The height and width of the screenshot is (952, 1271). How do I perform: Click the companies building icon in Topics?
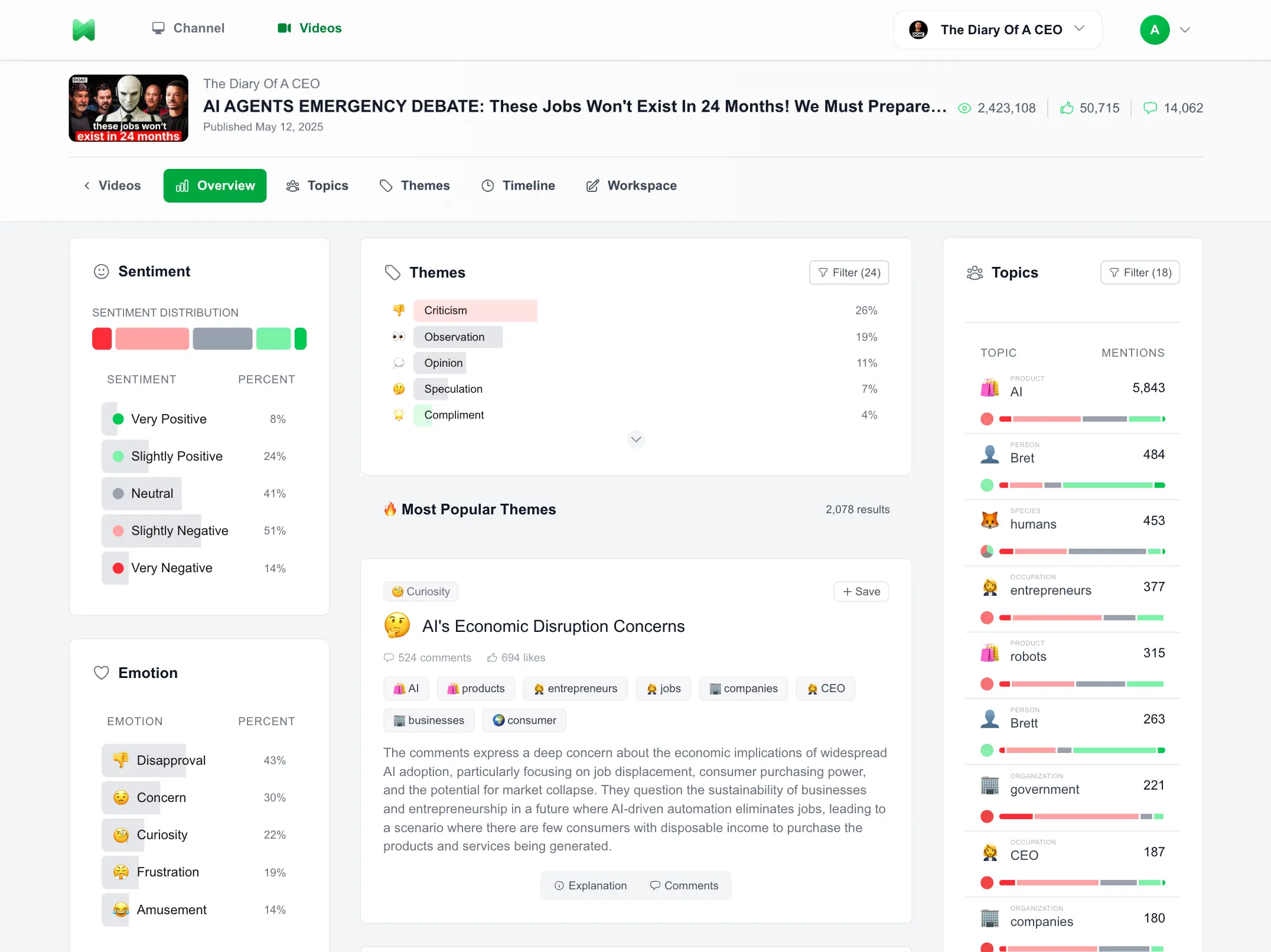point(990,917)
